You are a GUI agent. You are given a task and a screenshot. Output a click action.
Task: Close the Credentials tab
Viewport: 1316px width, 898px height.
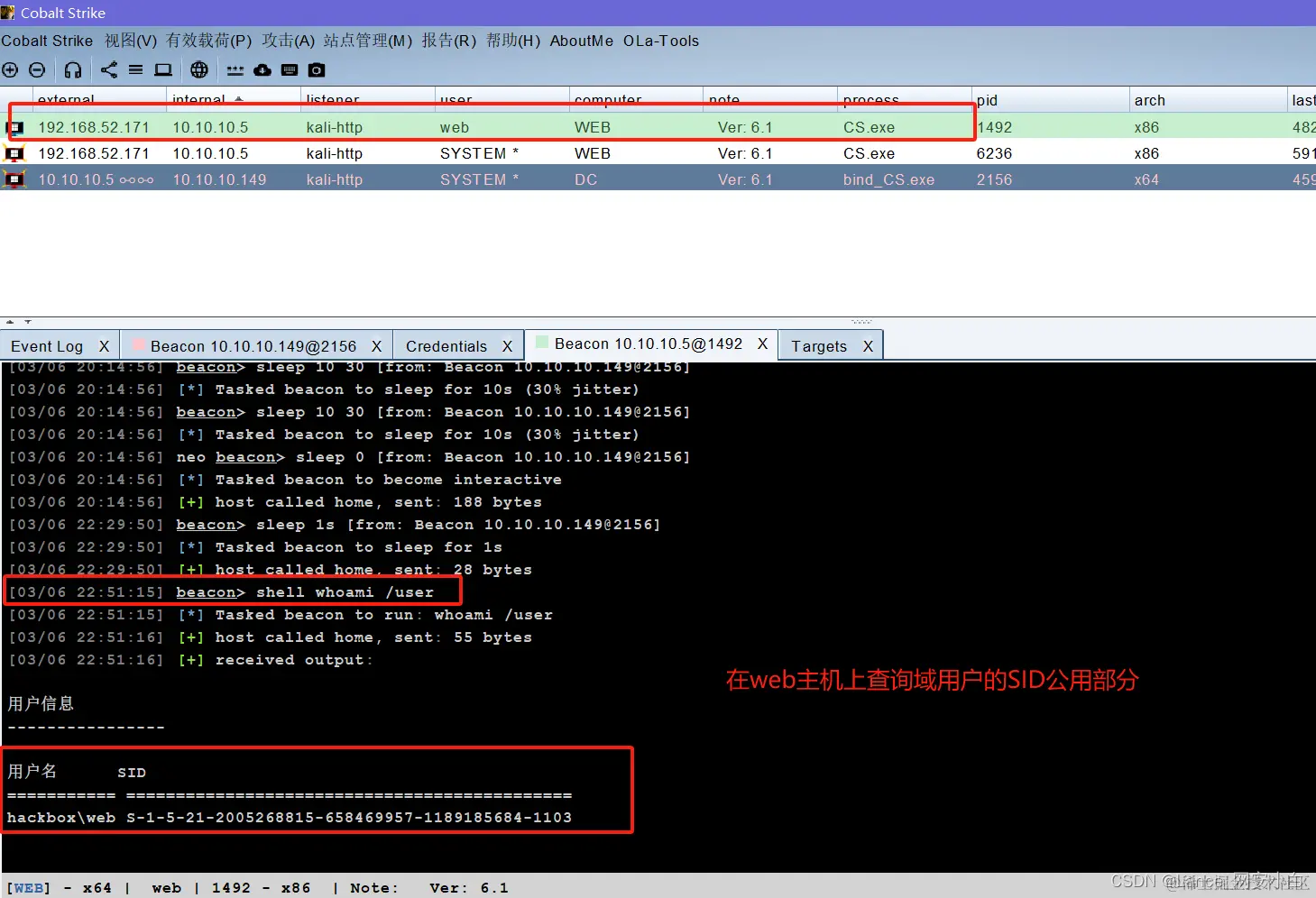point(507,346)
